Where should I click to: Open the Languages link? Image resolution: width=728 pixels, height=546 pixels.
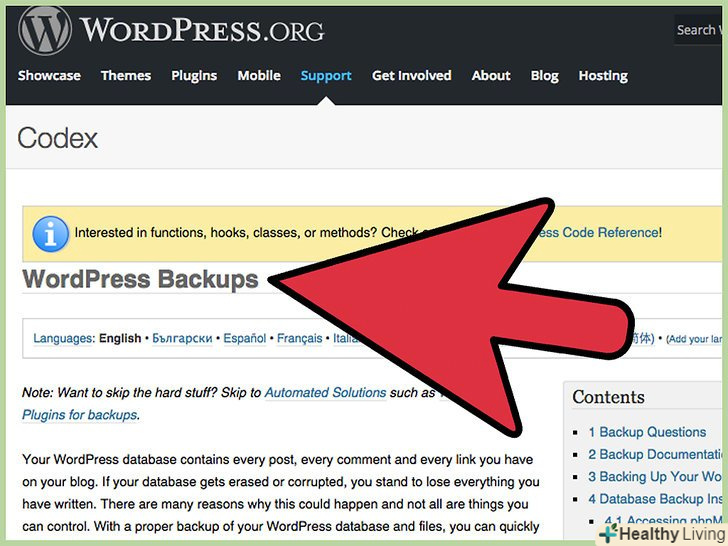pos(63,338)
